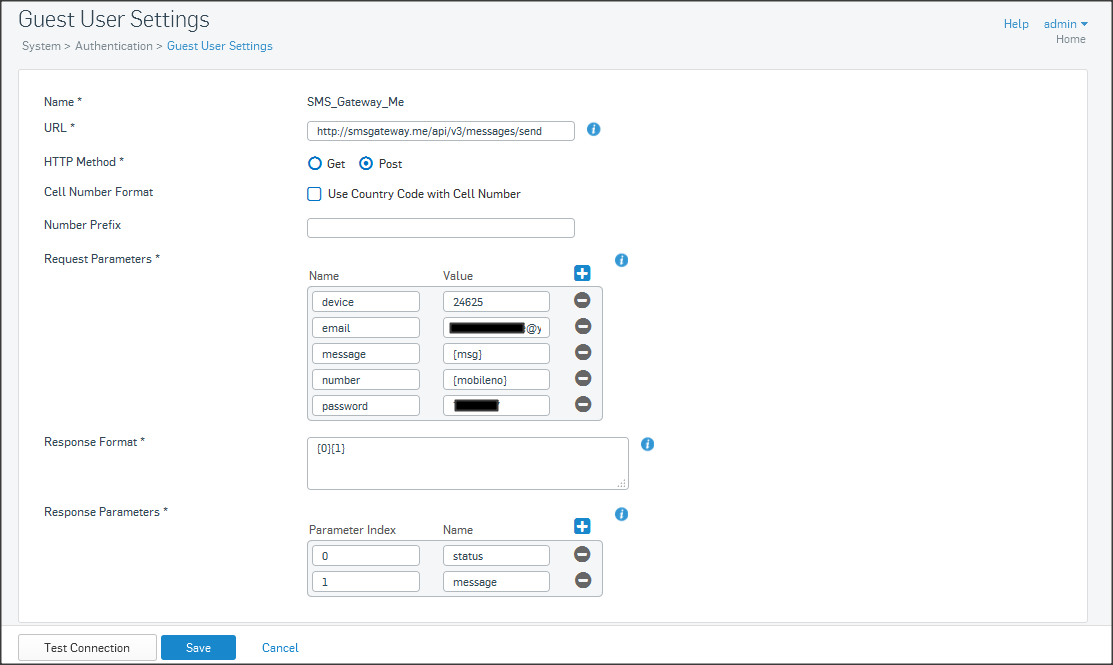Remove the device request parameter row
Image resolution: width=1113 pixels, height=665 pixels.
point(582,300)
